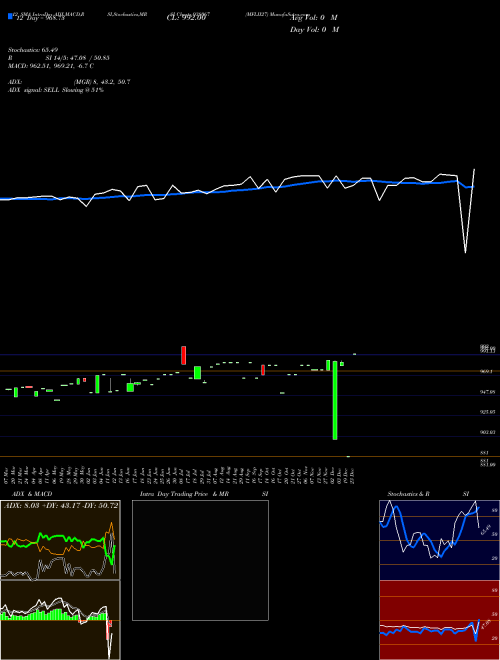
Task: Click the 'ADX signal: SELL Slowing @ 51%' text
Action: point(56,90)
